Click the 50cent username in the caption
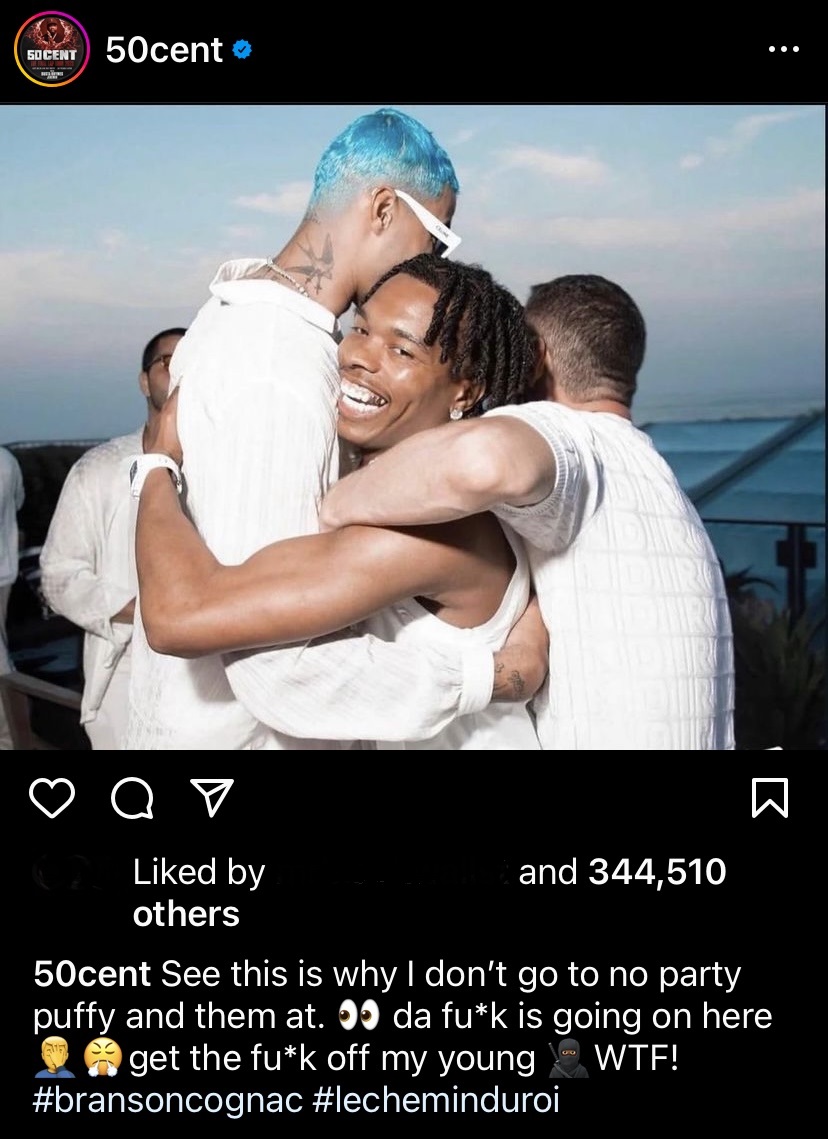828x1139 pixels. point(92,974)
